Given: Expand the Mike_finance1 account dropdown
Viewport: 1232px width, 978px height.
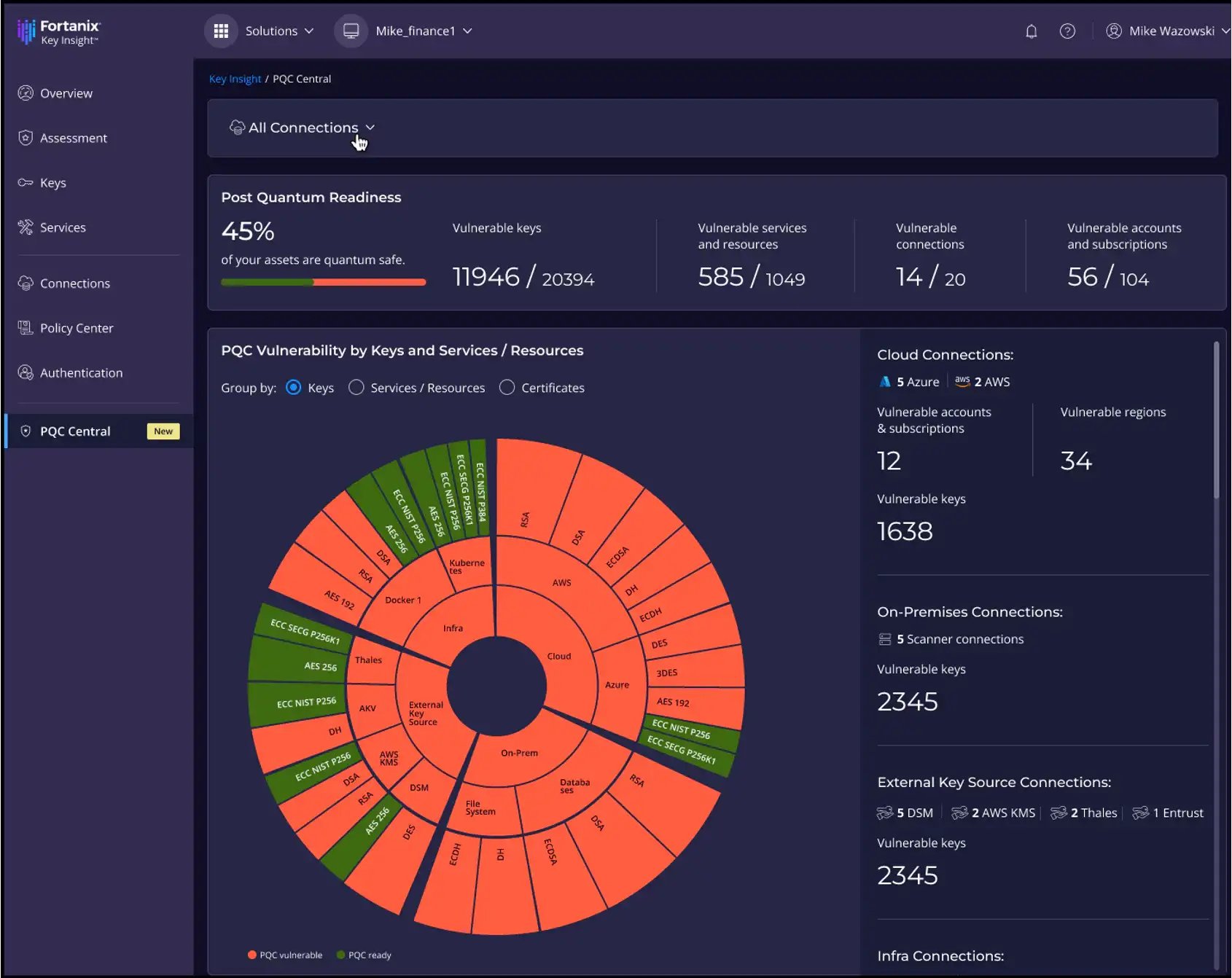Looking at the screenshot, I should point(424,31).
